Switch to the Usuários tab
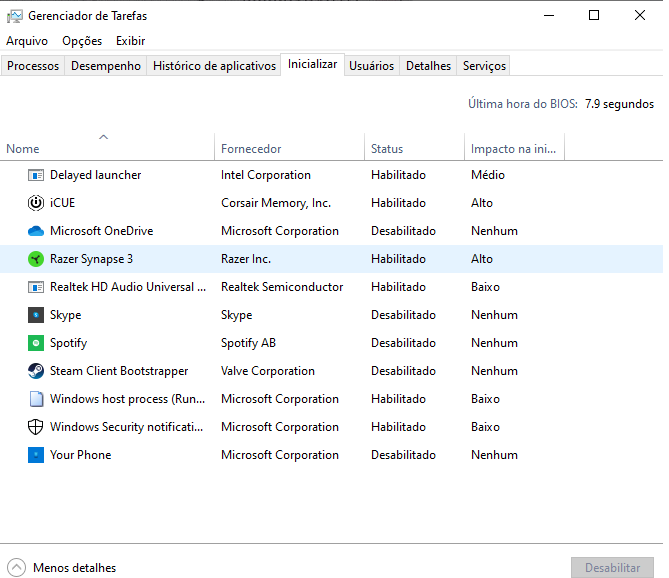The width and height of the screenshot is (669, 578). point(371,66)
